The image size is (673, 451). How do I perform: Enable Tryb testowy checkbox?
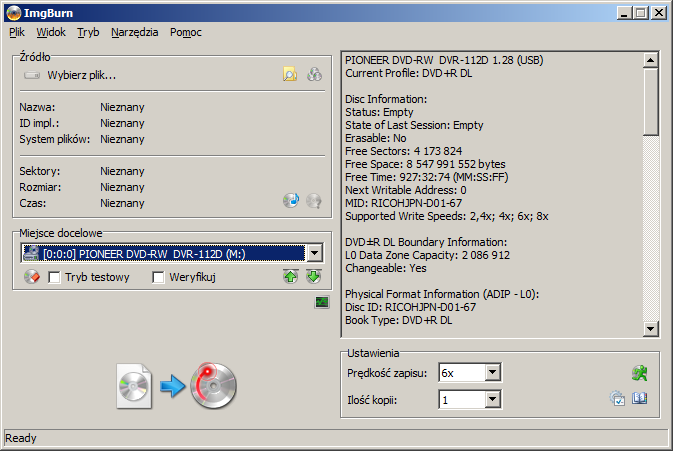55,277
